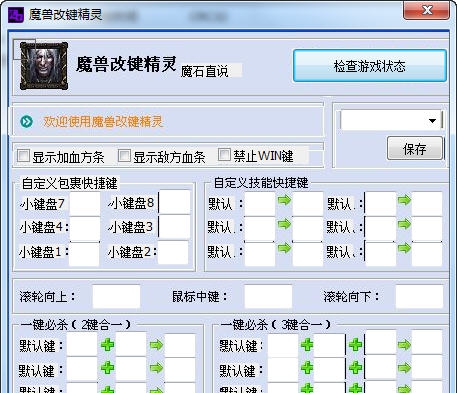Click the 检查游戏状态 button

[x=370, y=66]
